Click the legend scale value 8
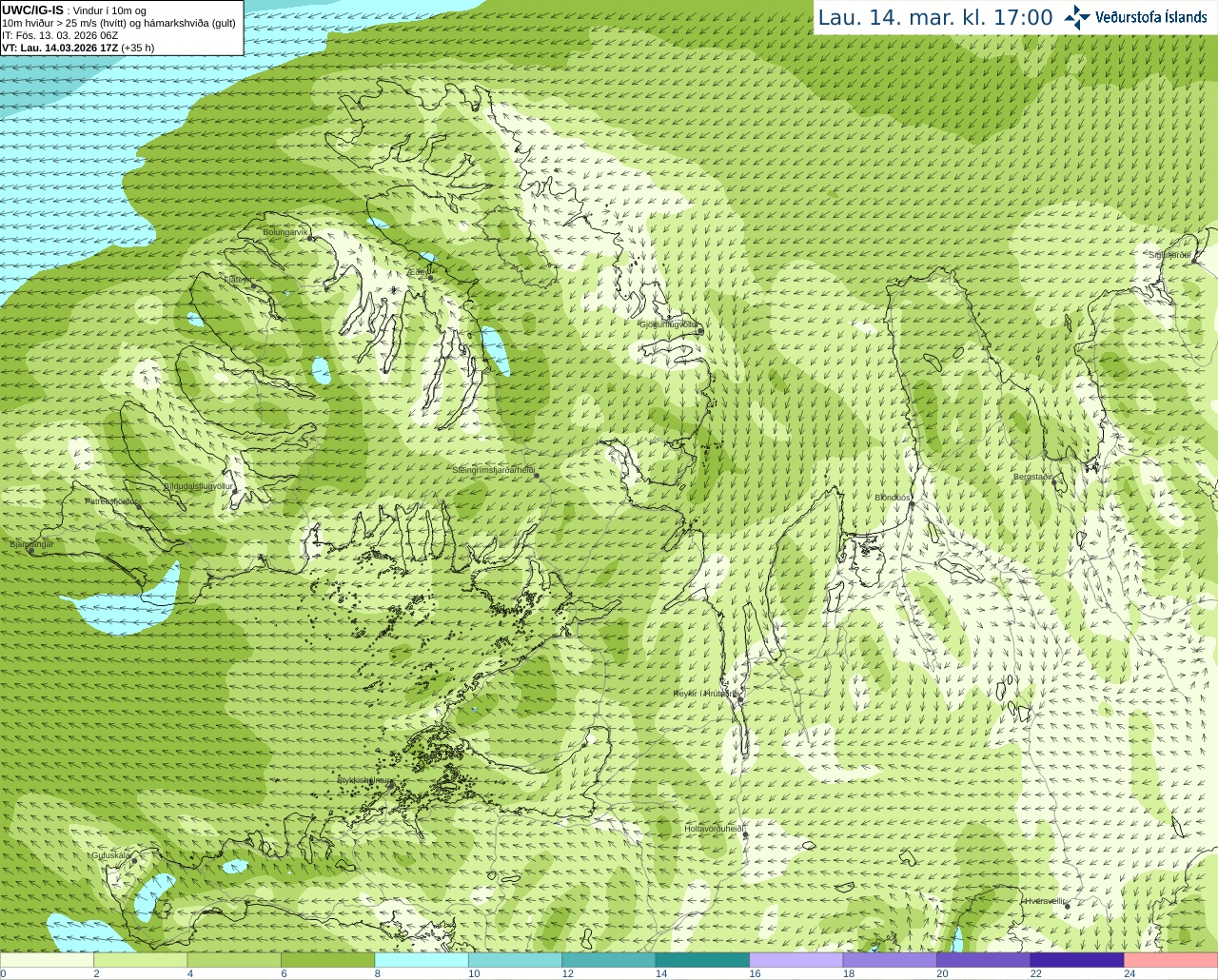1218x980 pixels. click(378, 973)
